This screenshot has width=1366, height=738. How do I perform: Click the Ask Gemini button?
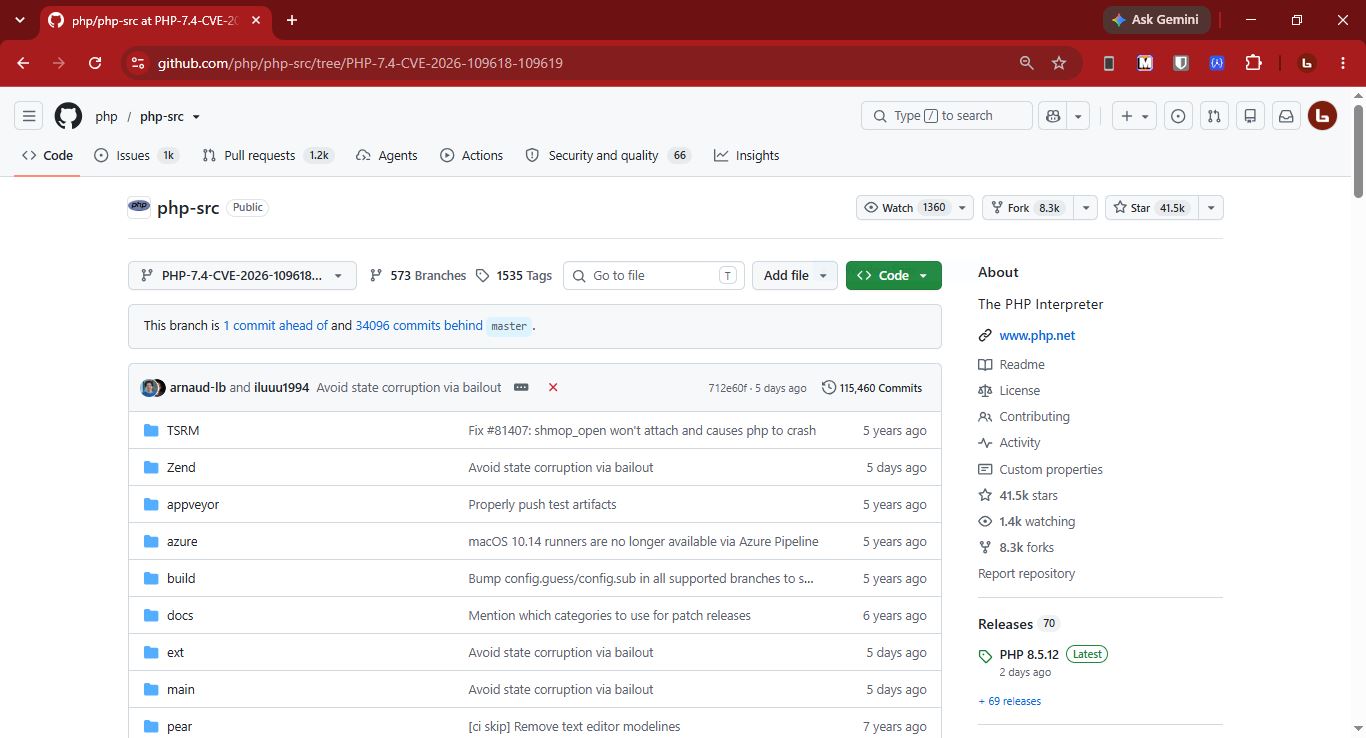[1157, 20]
